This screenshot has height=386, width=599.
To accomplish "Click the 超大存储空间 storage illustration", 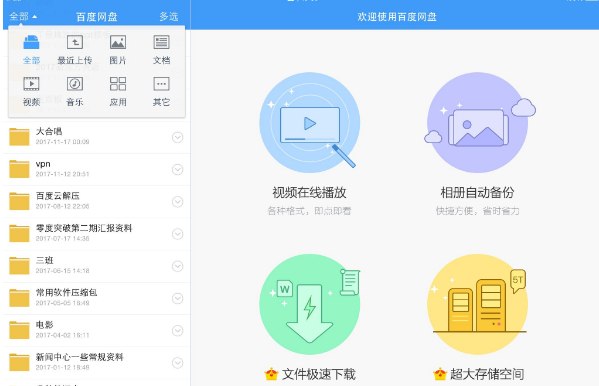I will 478,304.
